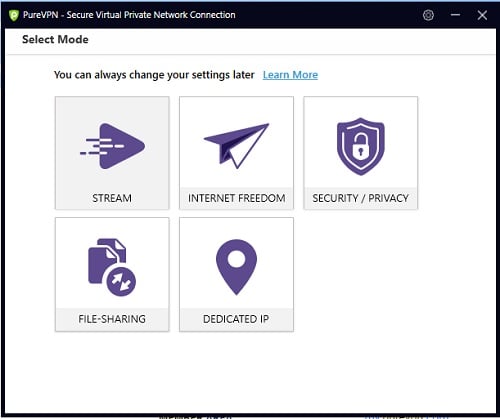Click the SECURITY / PRIVACY label
Viewport: 500px width, 419px height.
(x=361, y=198)
